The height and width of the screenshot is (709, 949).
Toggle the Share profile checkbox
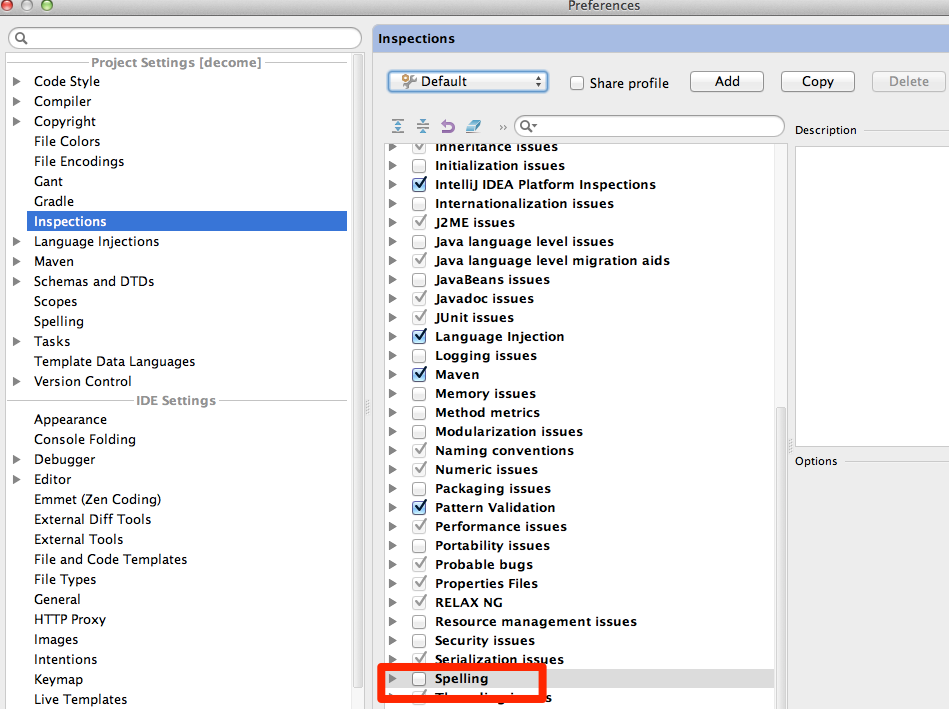[x=577, y=83]
